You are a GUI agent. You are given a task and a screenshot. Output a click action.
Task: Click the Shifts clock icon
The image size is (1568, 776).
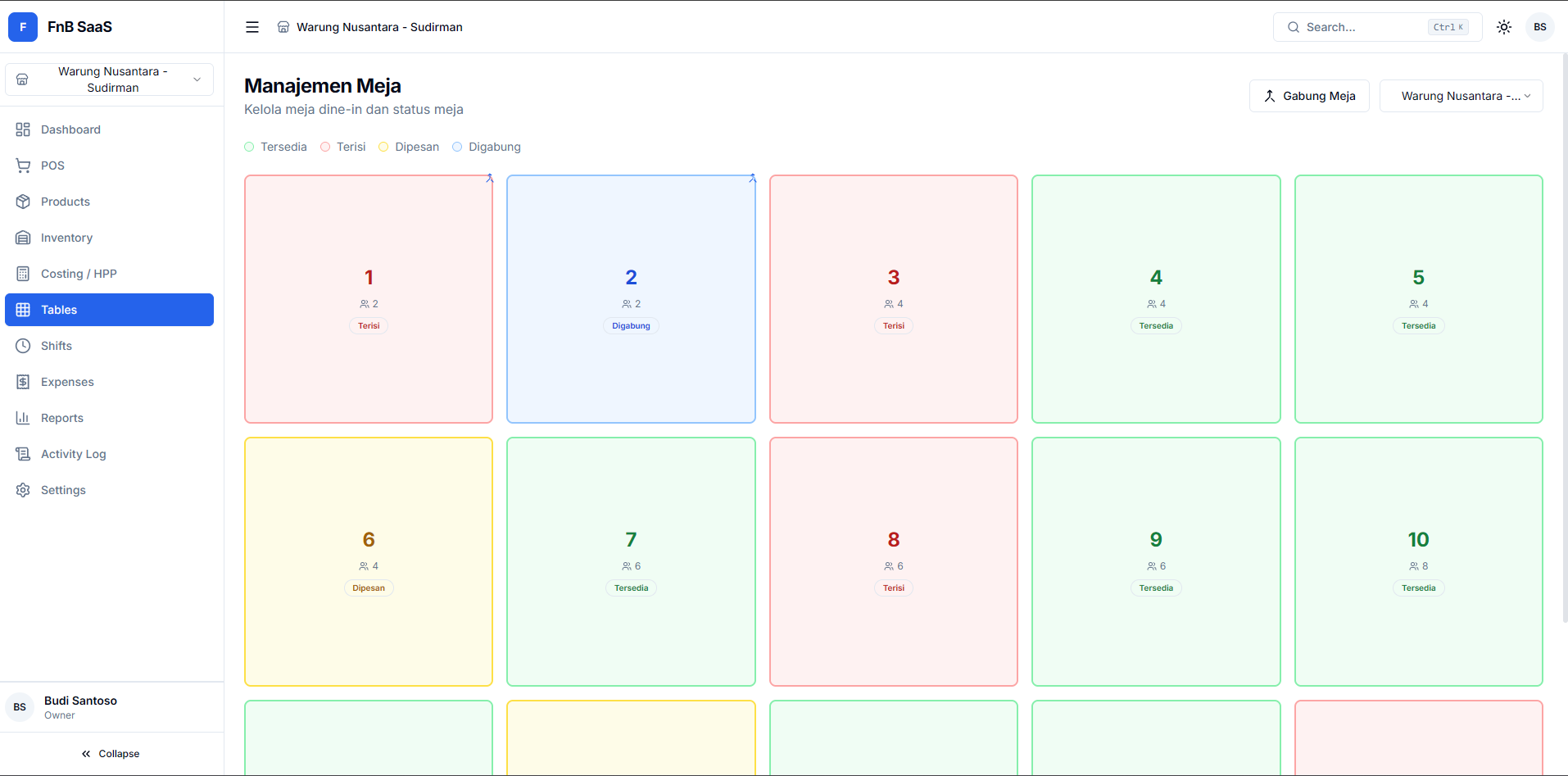[23, 346]
